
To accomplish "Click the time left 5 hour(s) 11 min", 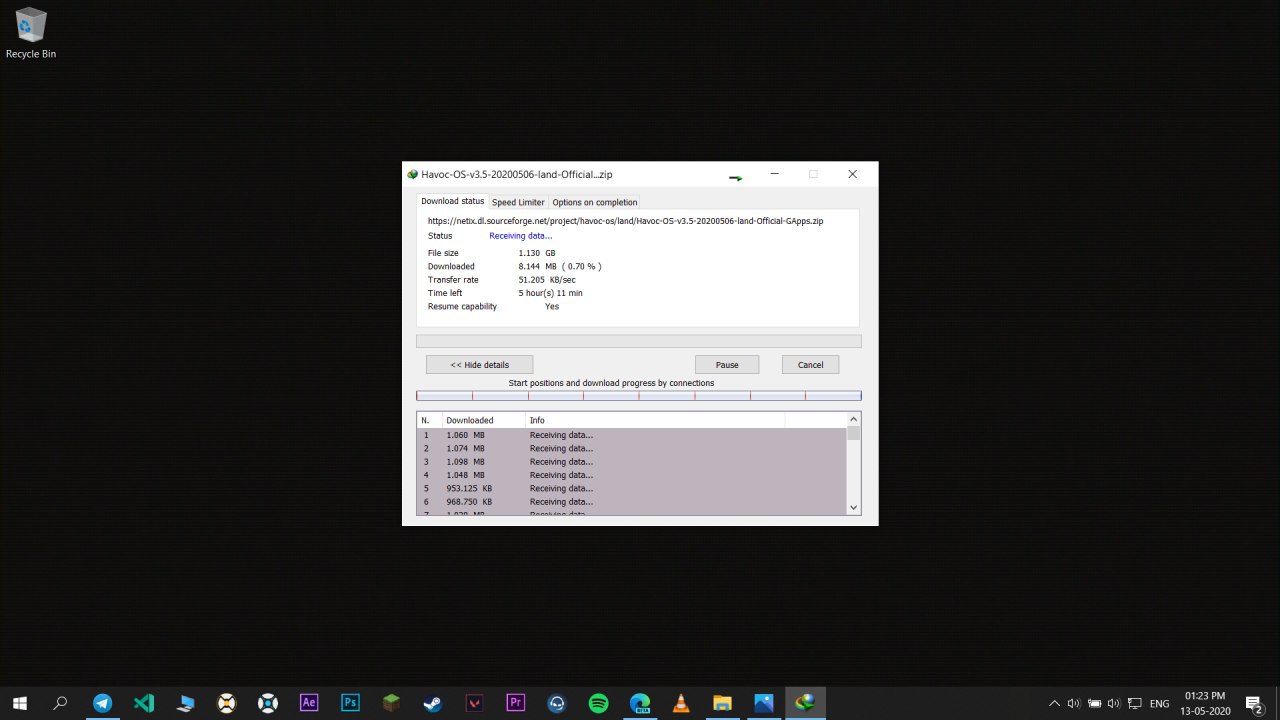I will point(550,293).
